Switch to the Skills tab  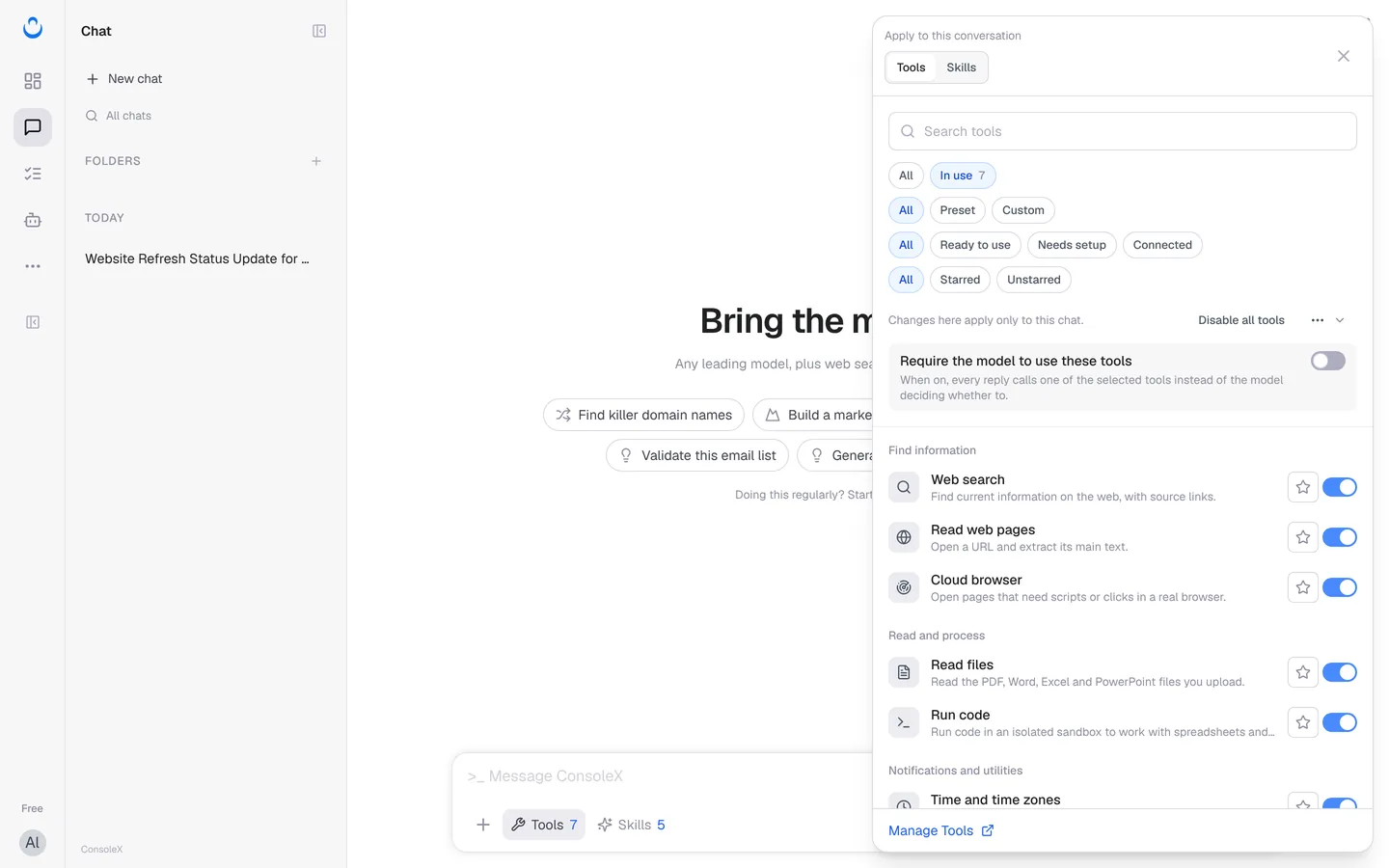(x=962, y=68)
